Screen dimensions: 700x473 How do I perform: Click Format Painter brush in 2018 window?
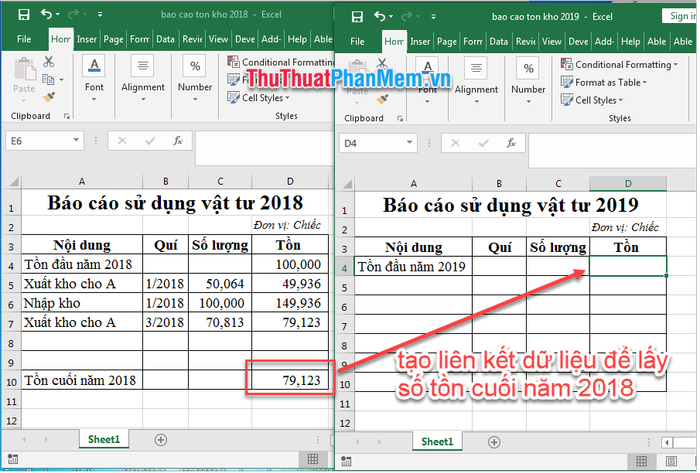(x=48, y=99)
